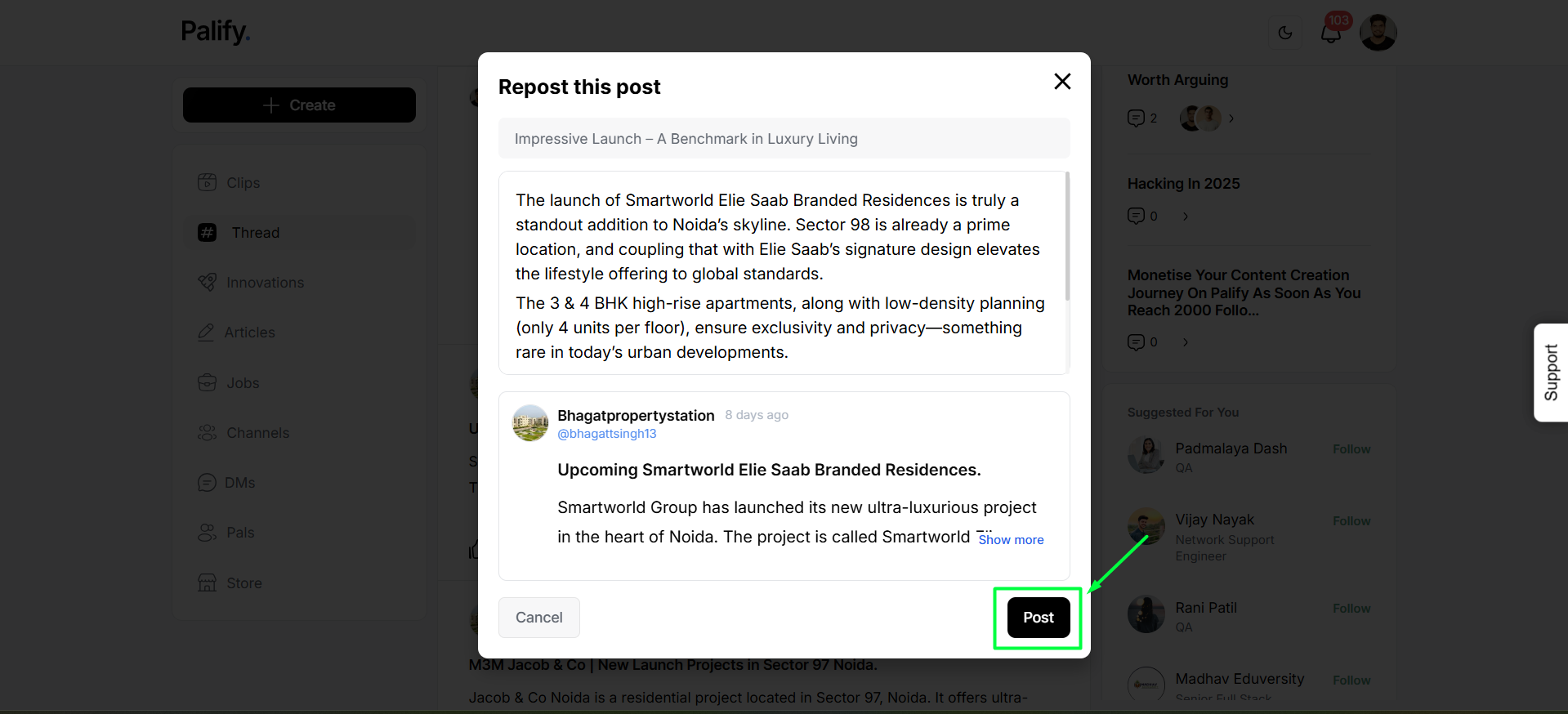Open Clips in the sidebar
Viewport: 1568px width, 714px height.
[x=299, y=183]
